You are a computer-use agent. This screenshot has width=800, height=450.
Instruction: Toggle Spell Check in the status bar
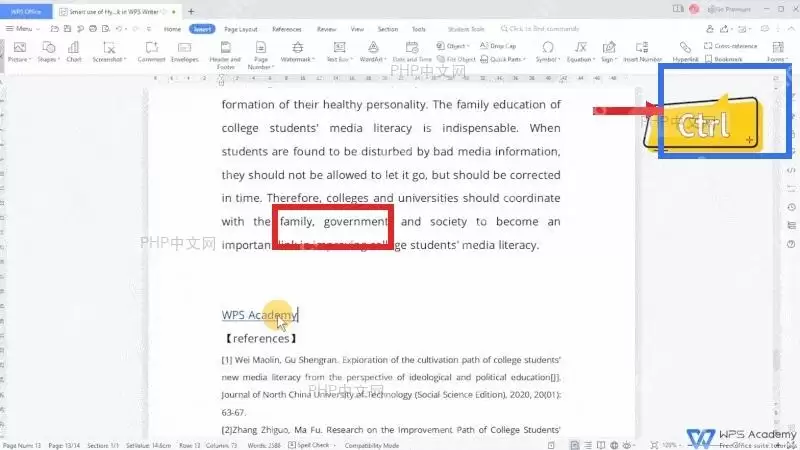pos(309,445)
